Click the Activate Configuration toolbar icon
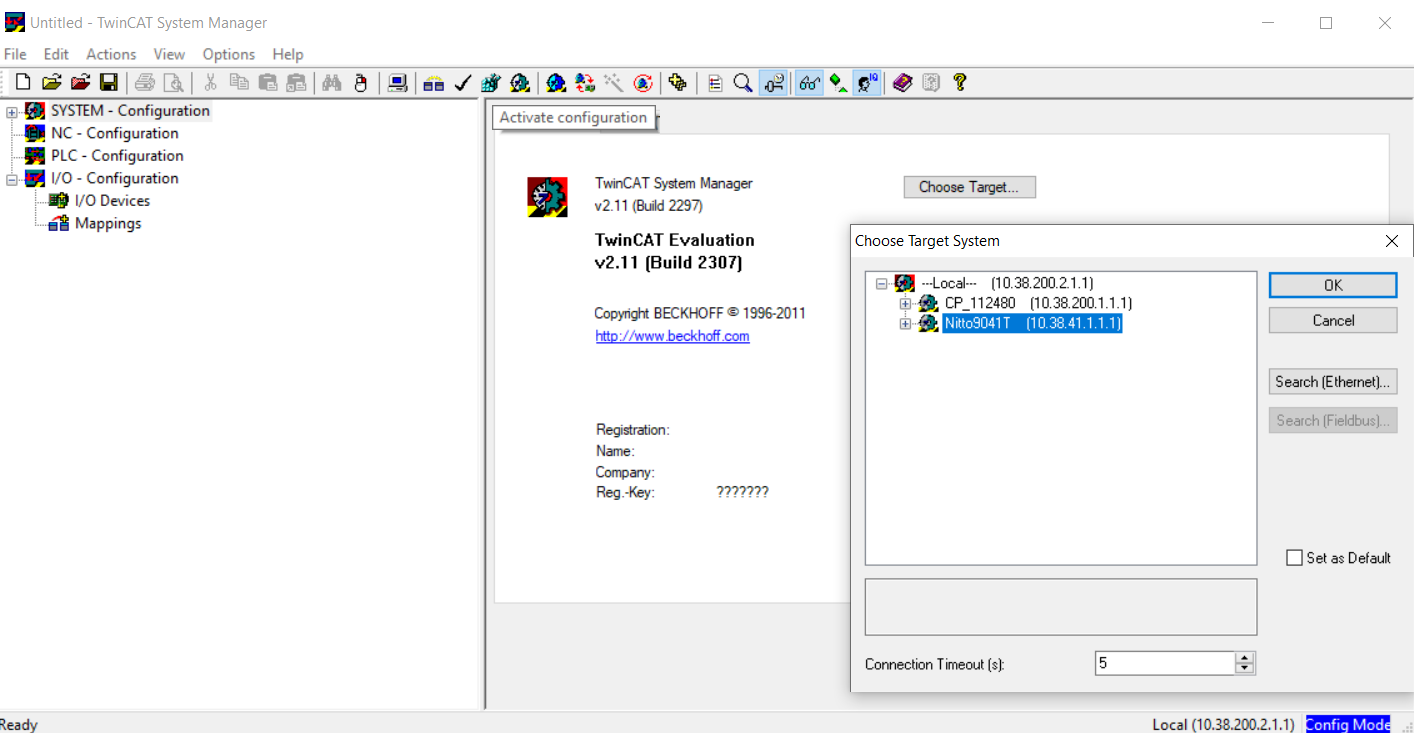This screenshot has height=733, width=1414. coord(490,83)
